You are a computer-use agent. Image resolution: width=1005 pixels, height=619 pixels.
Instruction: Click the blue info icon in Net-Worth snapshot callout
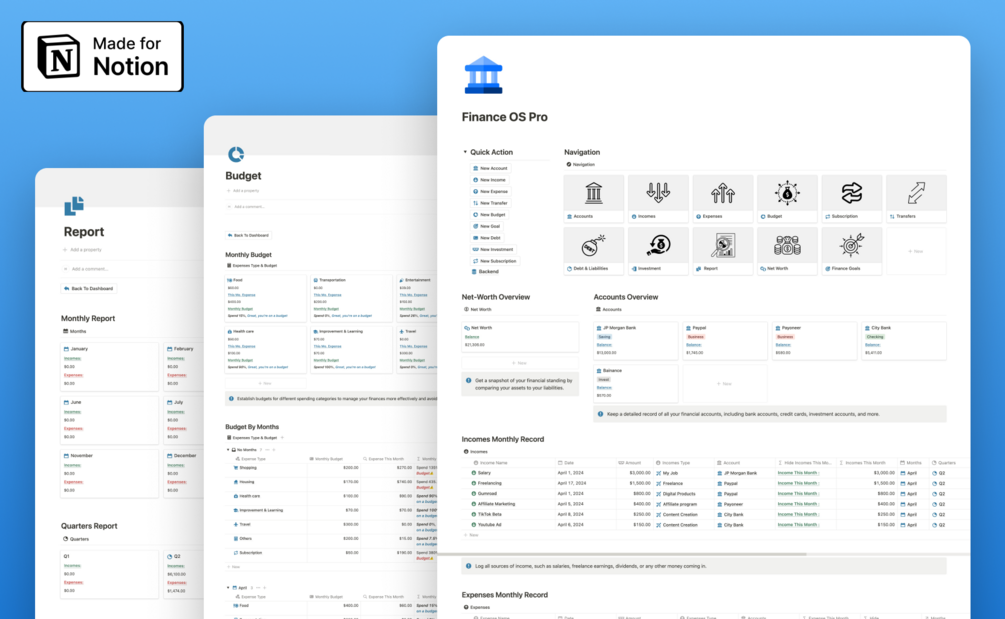point(469,381)
